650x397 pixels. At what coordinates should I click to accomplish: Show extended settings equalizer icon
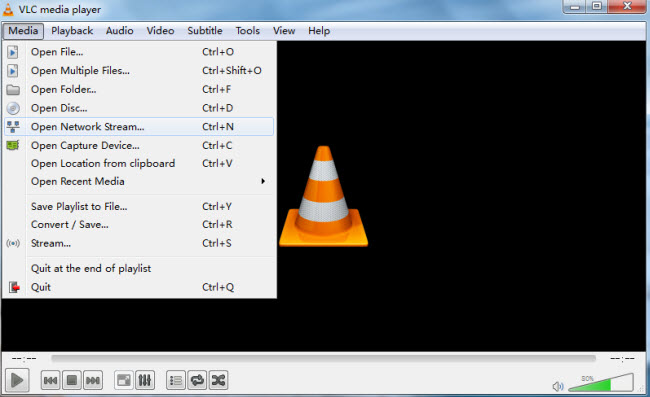tap(145, 380)
